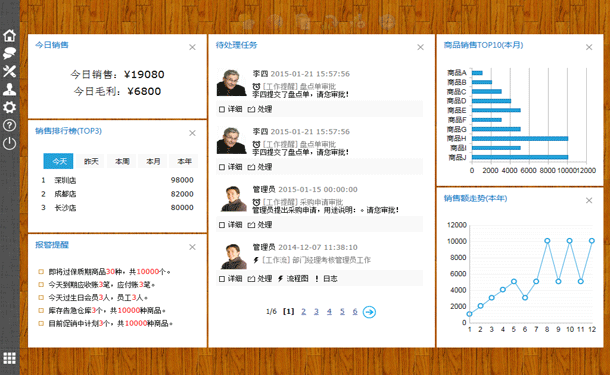This screenshot has width=610, height=375.
Task: Click the 目前促销中计划 alert line
Action: tap(105, 323)
